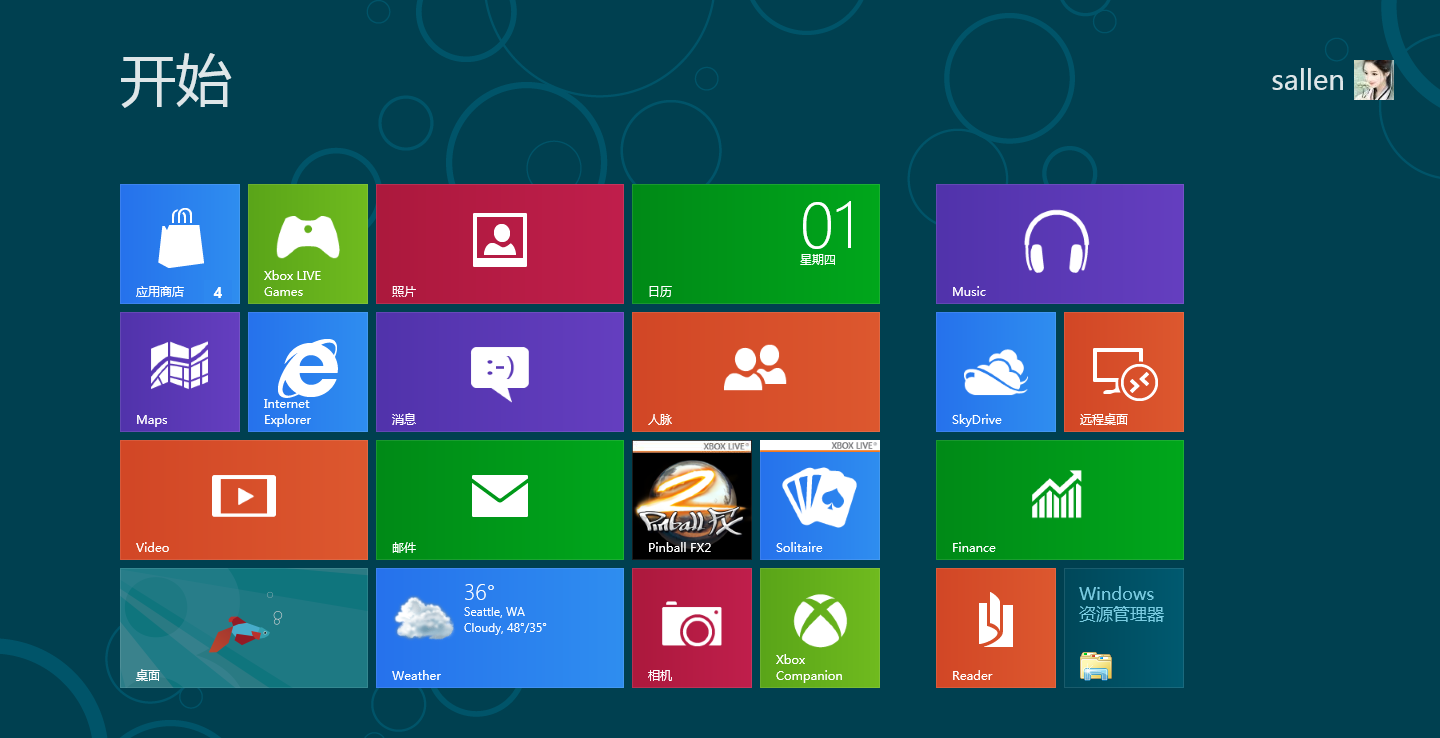Open the Weather tile for Seattle
The width and height of the screenshot is (1440, 738).
tap(500, 628)
